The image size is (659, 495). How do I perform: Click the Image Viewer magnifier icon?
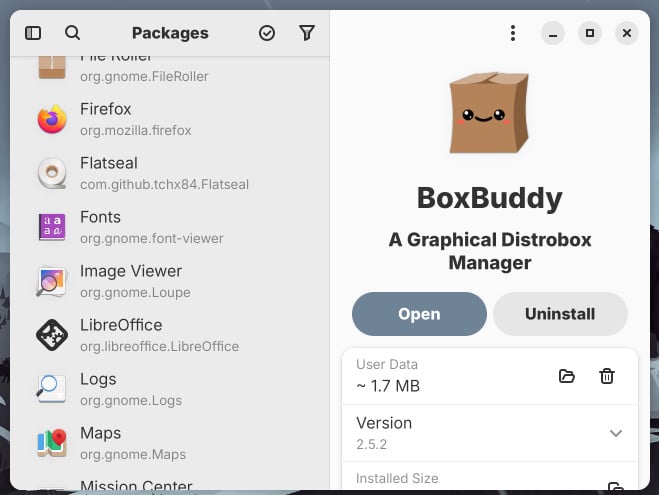(x=52, y=281)
